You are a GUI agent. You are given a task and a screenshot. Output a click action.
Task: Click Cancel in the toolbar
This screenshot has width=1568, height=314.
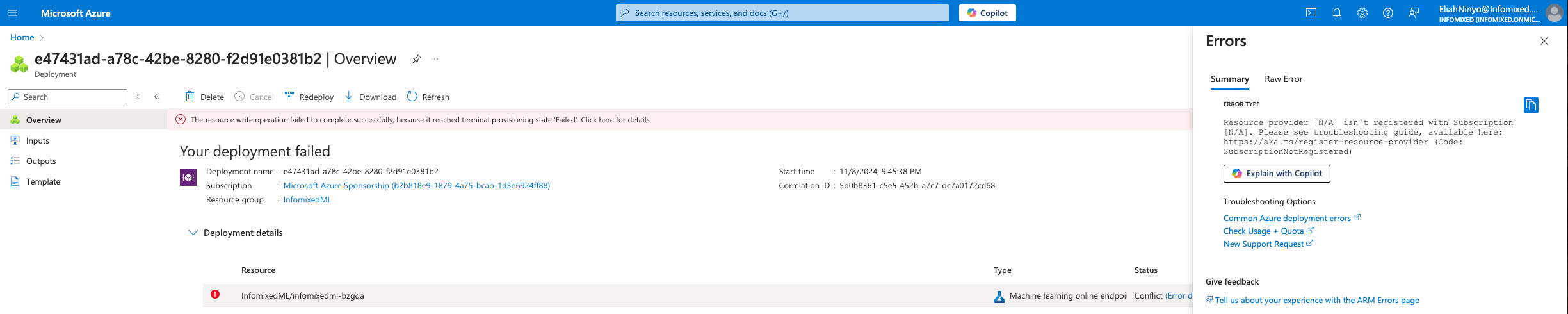pos(254,97)
